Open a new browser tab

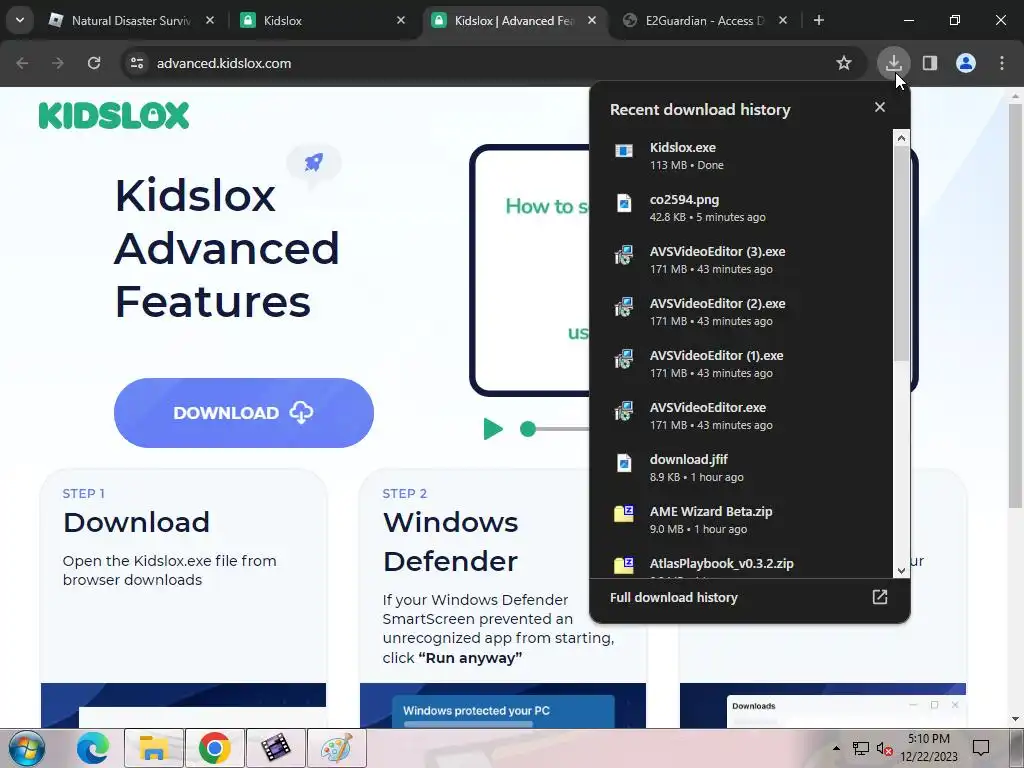click(x=819, y=20)
